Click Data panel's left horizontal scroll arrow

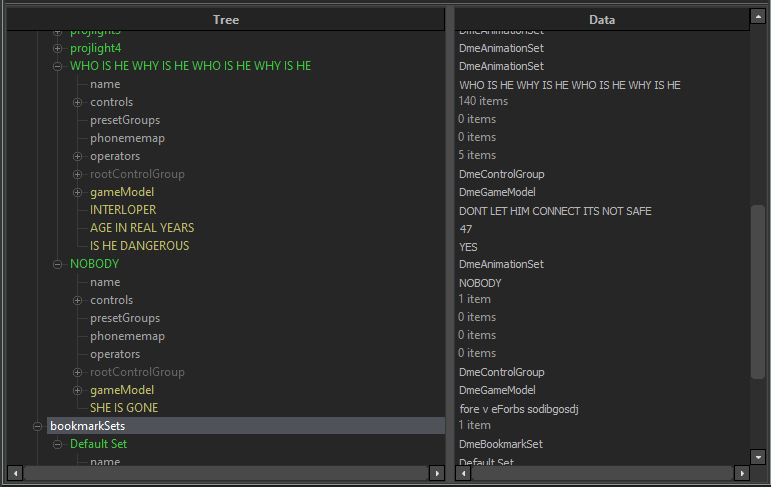[x=464, y=472]
